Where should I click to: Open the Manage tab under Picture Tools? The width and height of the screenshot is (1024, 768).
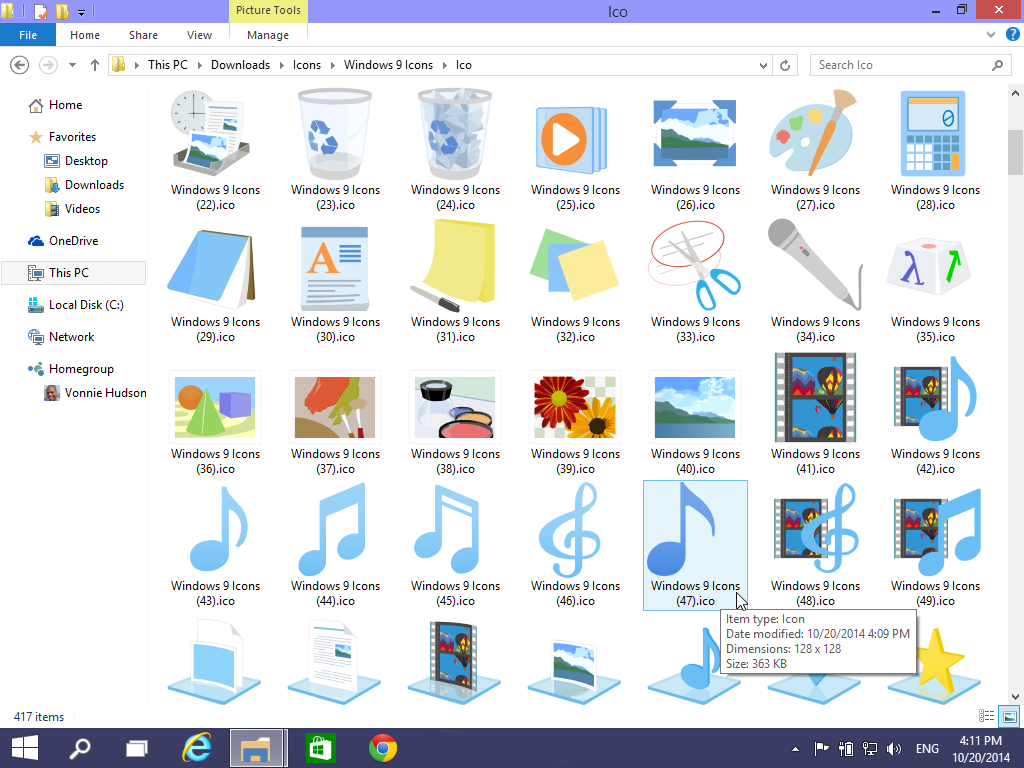(x=267, y=35)
